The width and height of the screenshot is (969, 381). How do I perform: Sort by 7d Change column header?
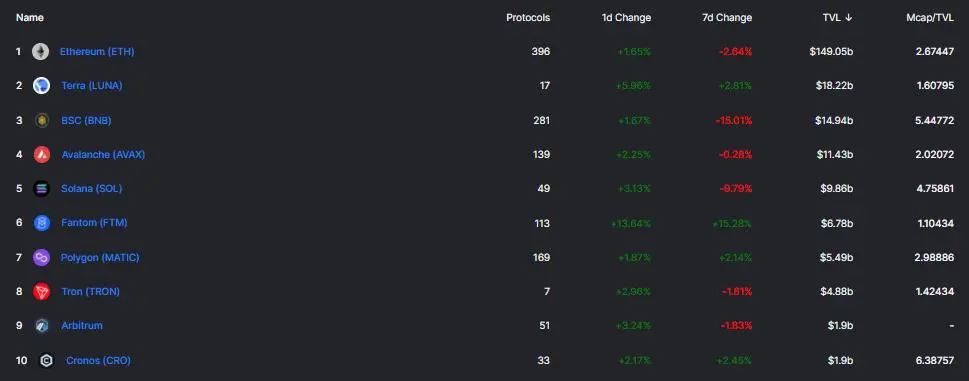[727, 18]
